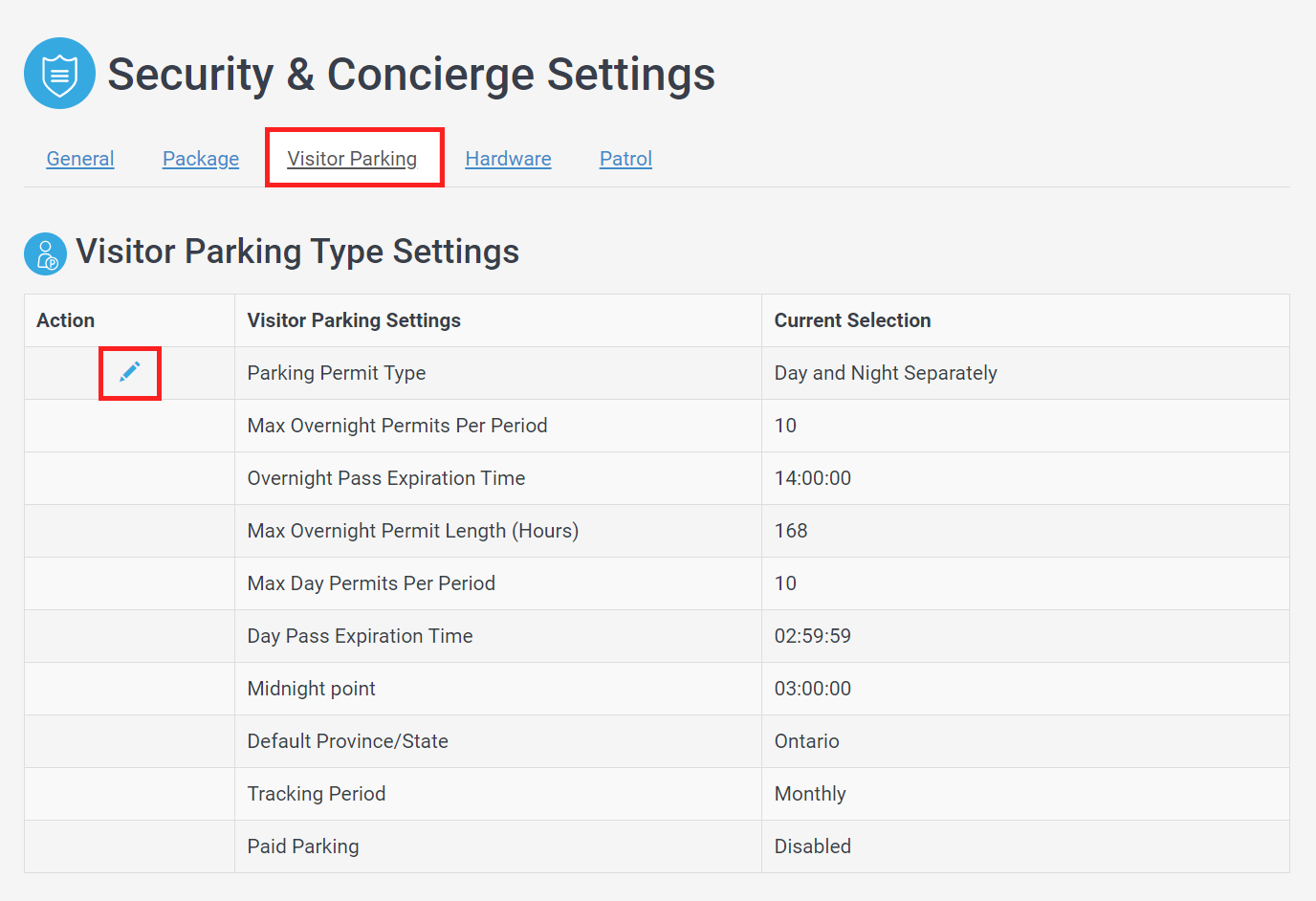Click the Max Overnight Permit Length label
Screen dimensions: 1316x901
(412, 531)
